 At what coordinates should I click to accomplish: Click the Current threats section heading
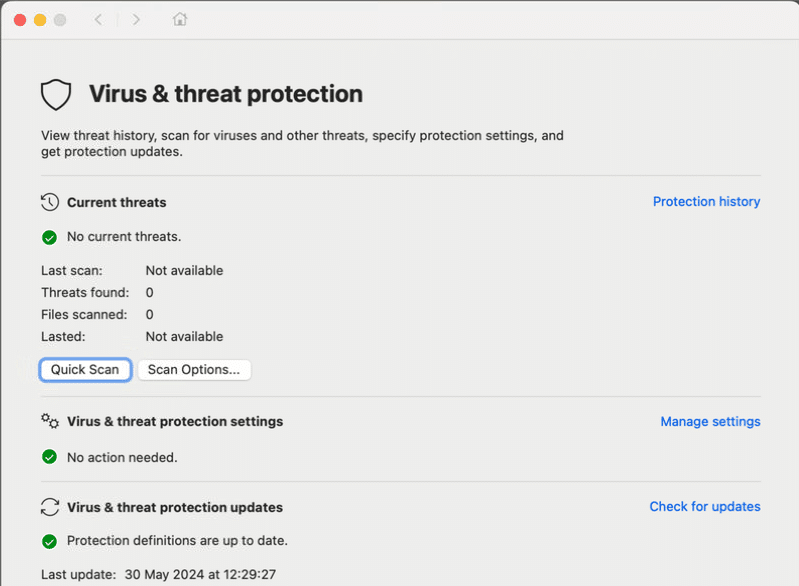point(116,202)
